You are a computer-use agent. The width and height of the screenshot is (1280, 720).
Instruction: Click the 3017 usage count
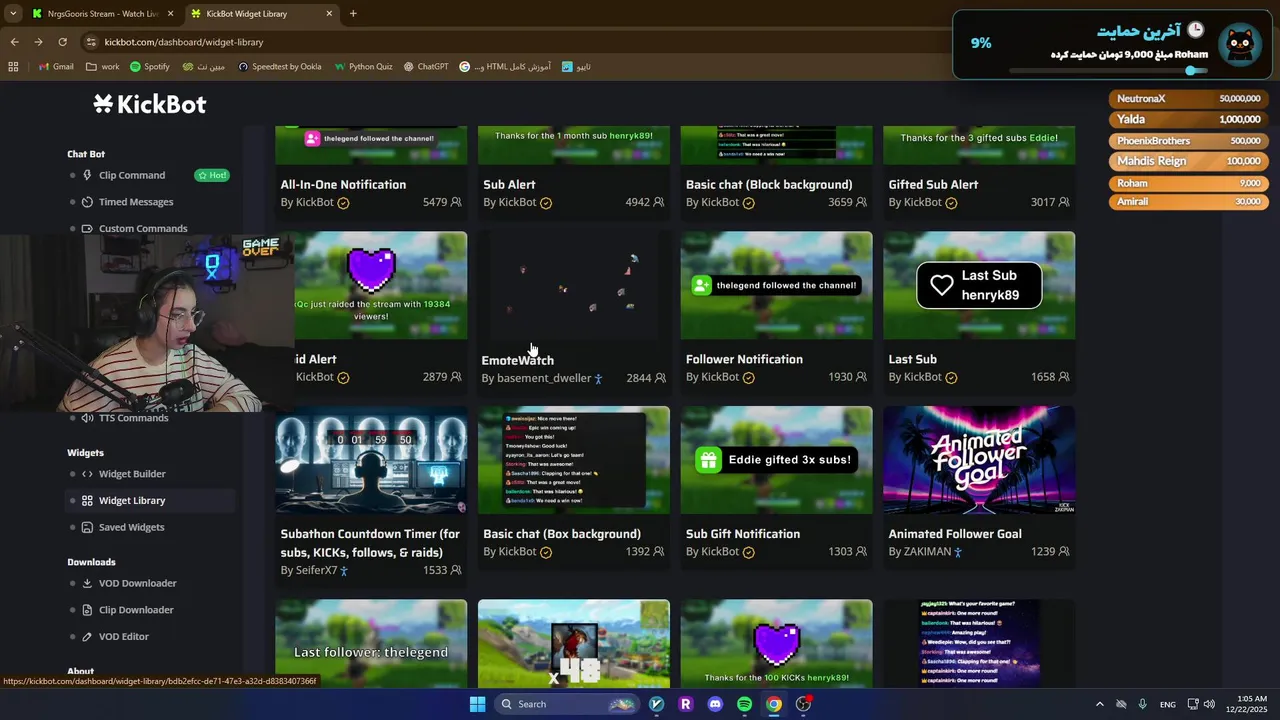pyautogui.click(x=1043, y=202)
